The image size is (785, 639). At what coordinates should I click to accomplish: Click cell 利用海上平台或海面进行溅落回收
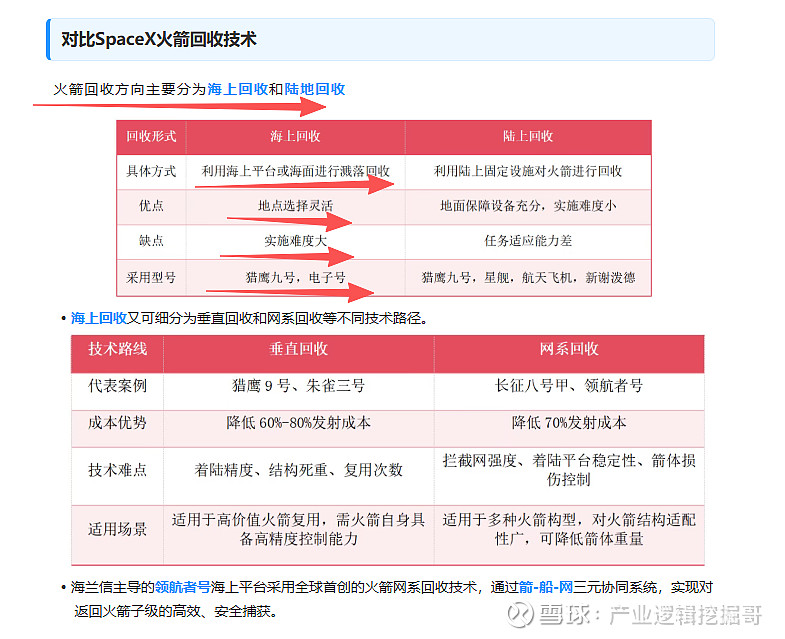tap(295, 172)
